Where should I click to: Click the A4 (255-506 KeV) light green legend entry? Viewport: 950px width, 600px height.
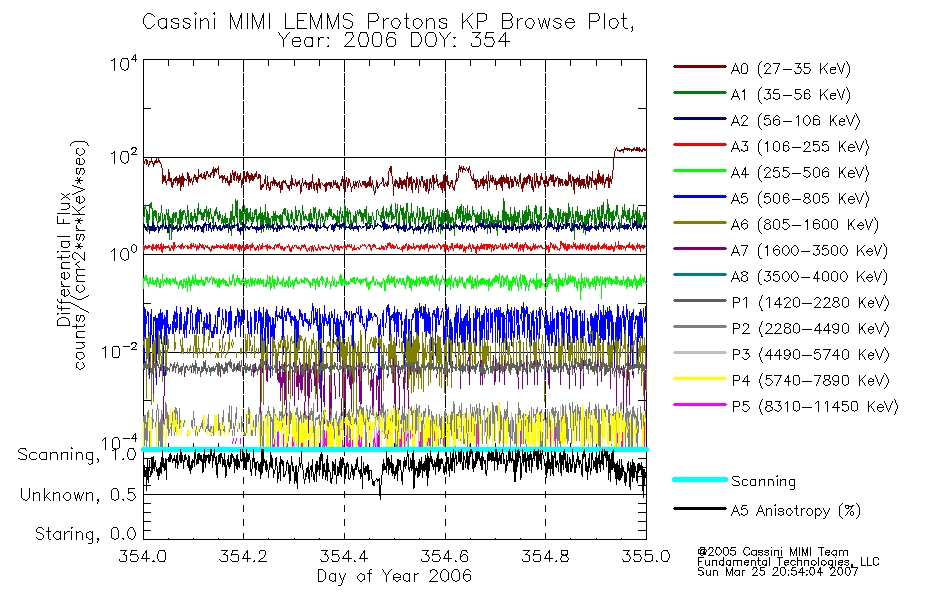point(771,172)
